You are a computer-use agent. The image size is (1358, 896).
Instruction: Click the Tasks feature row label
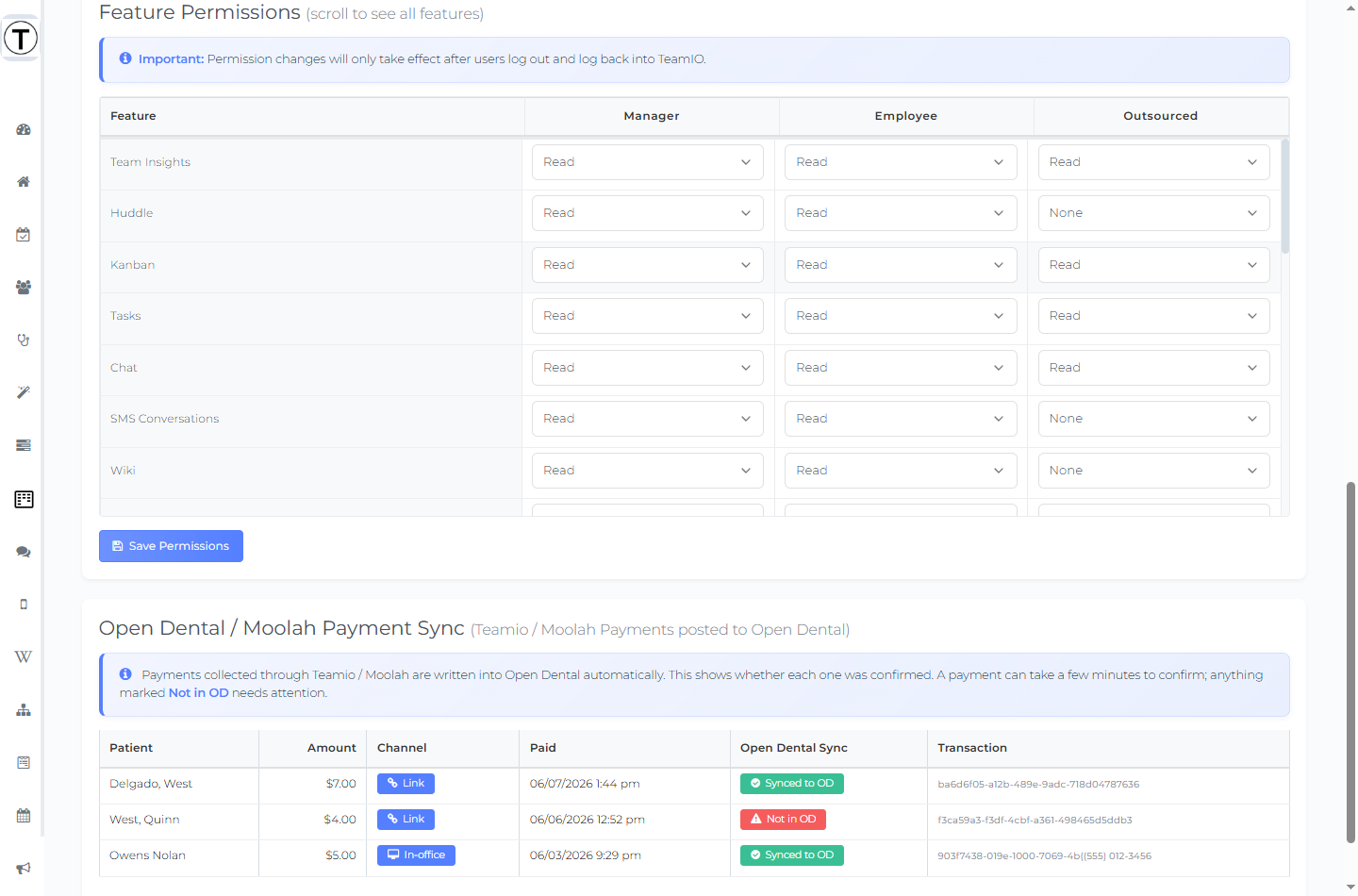pos(125,316)
